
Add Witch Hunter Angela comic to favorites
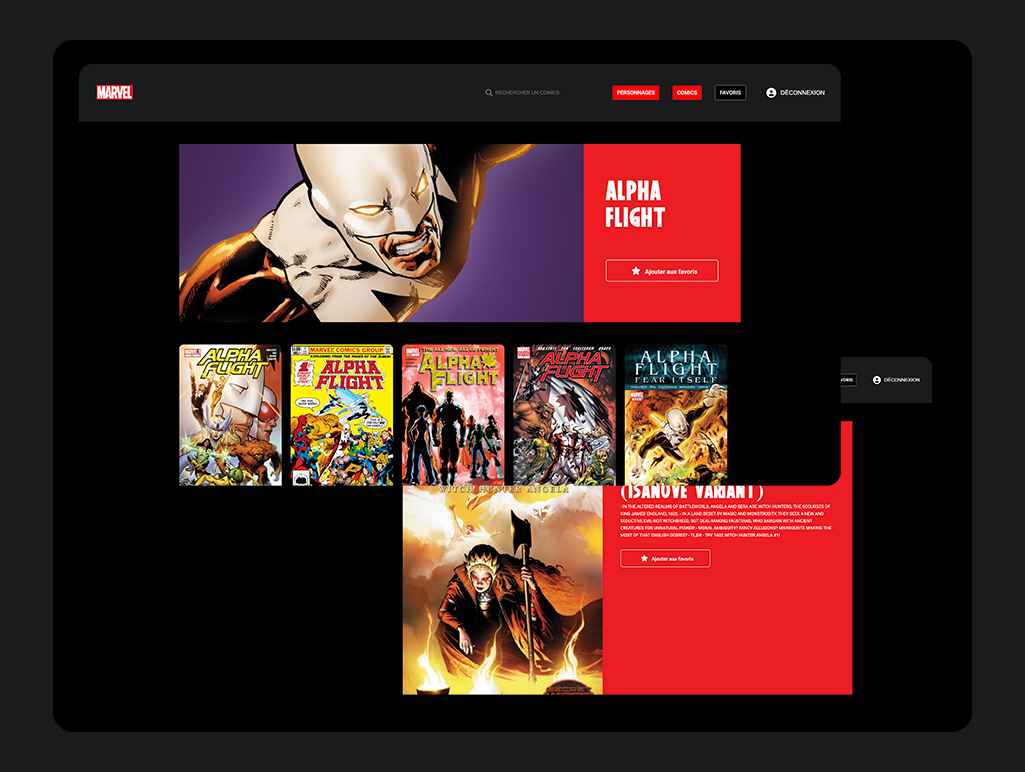[x=665, y=558]
